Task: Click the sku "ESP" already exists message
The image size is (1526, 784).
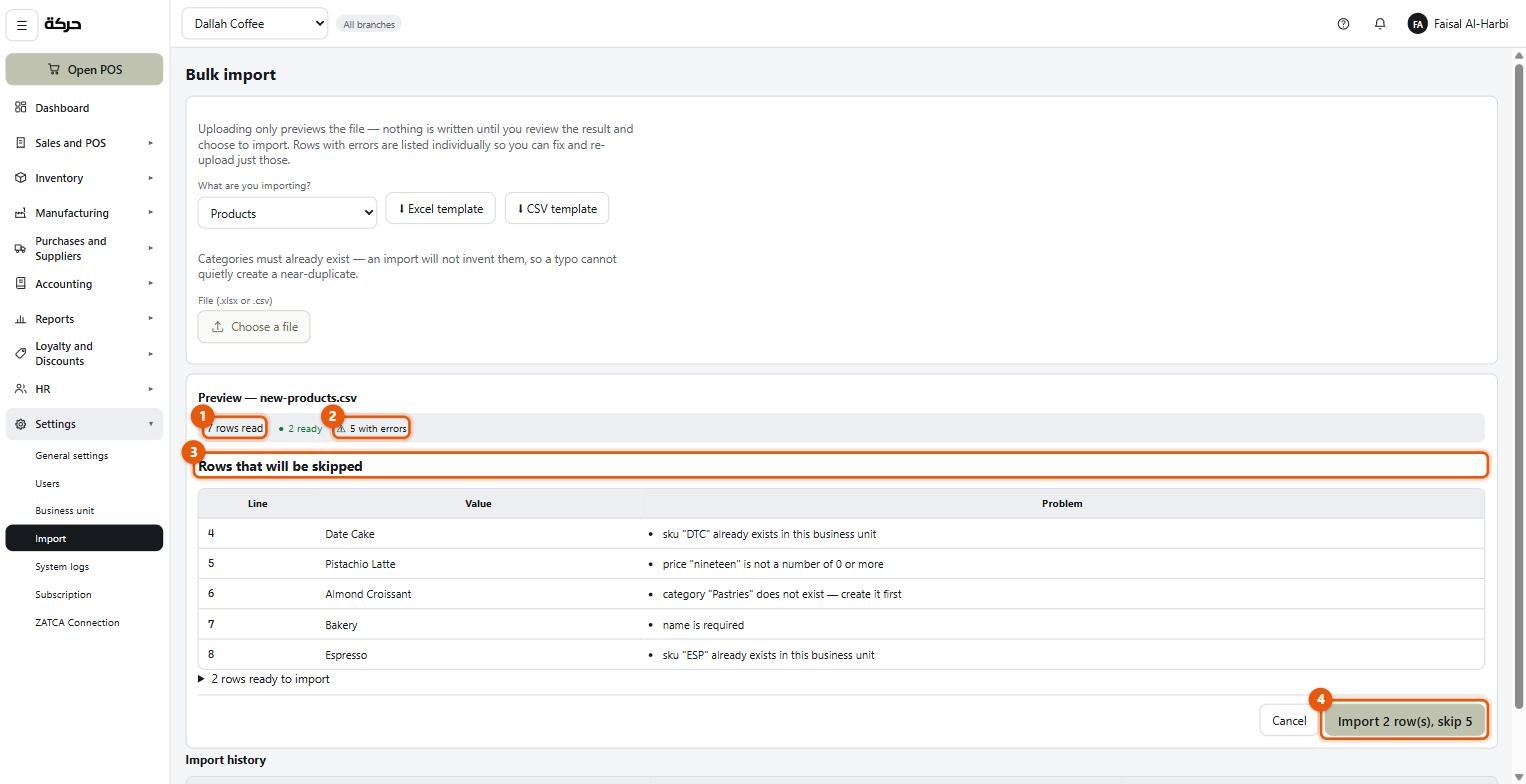Action: tap(768, 655)
